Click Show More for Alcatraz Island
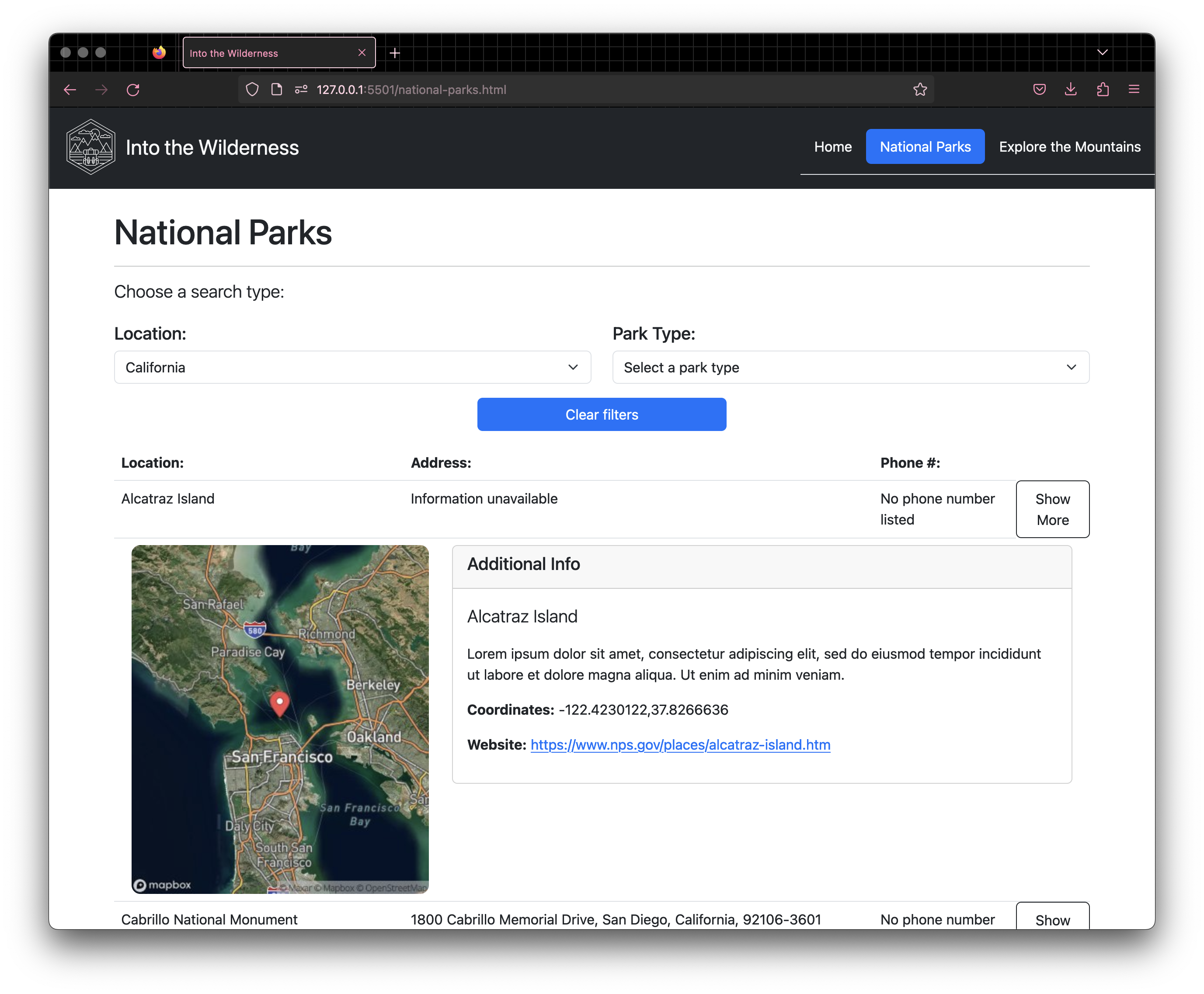 (1052, 509)
